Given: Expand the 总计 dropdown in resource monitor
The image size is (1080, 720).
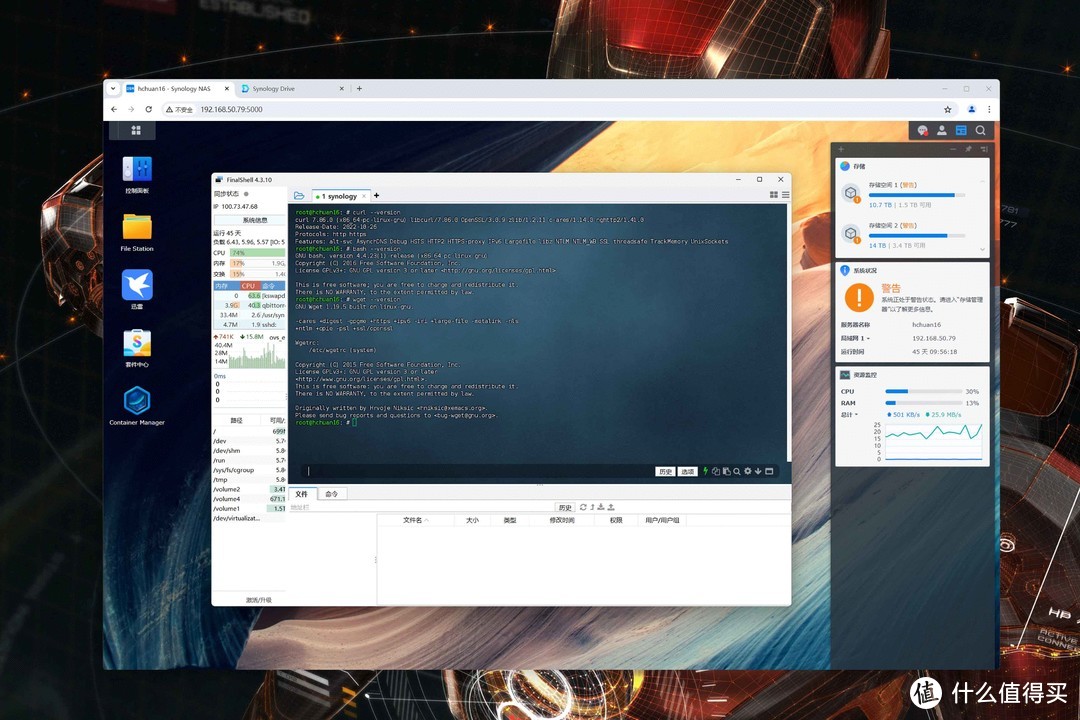Looking at the screenshot, I should click(x=849, y=414).
